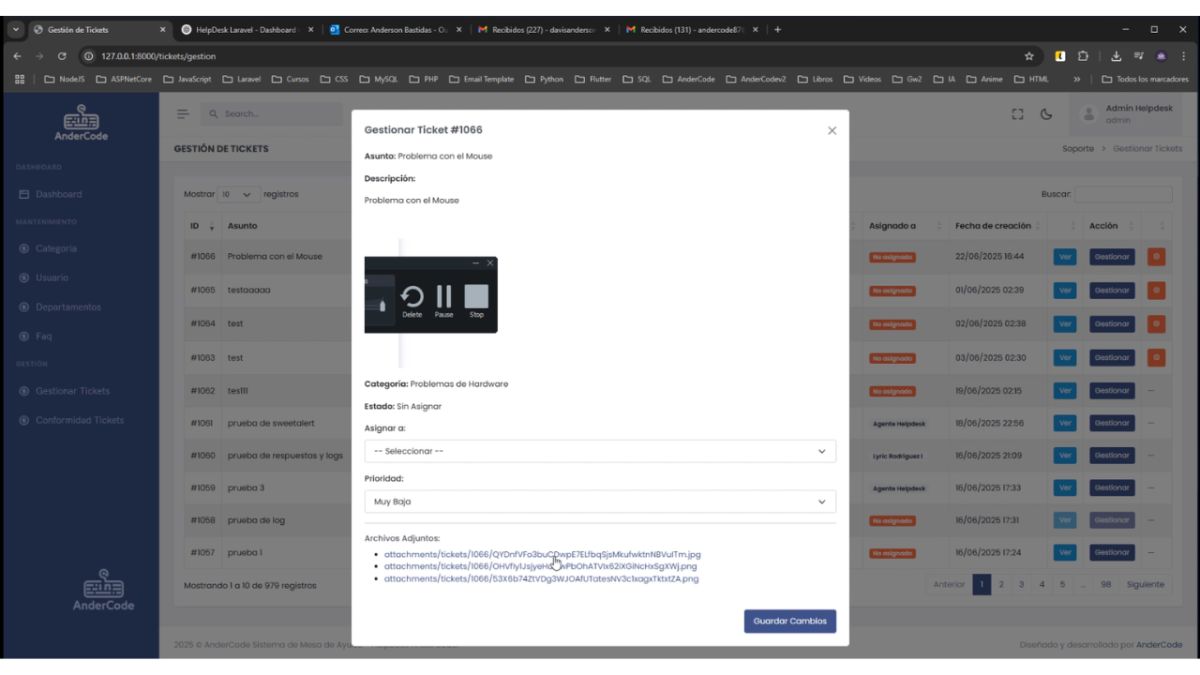Screen dimensions: 1200x675
Task: Bookmark this page with the star icon
Action: tap(1029, 56)
